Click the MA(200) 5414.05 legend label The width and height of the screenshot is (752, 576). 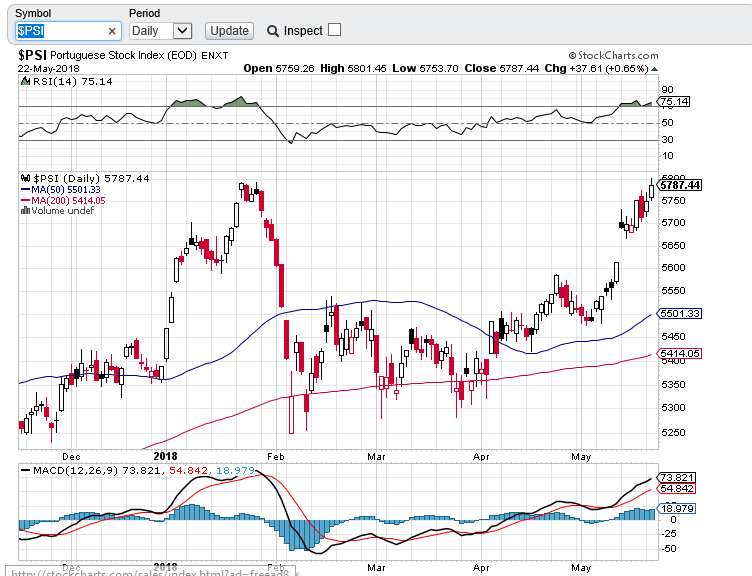pyautogui.click(x=68, y=200)
